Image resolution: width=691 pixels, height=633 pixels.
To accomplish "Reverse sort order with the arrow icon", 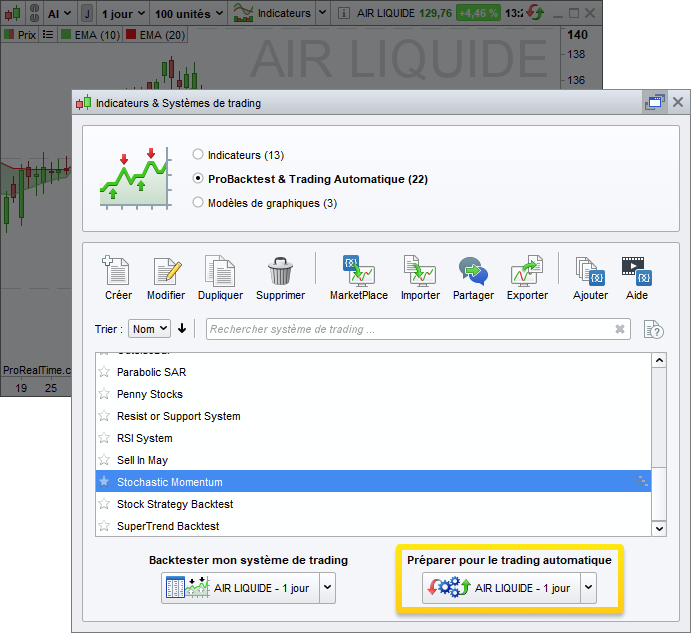I will point(182,328).
